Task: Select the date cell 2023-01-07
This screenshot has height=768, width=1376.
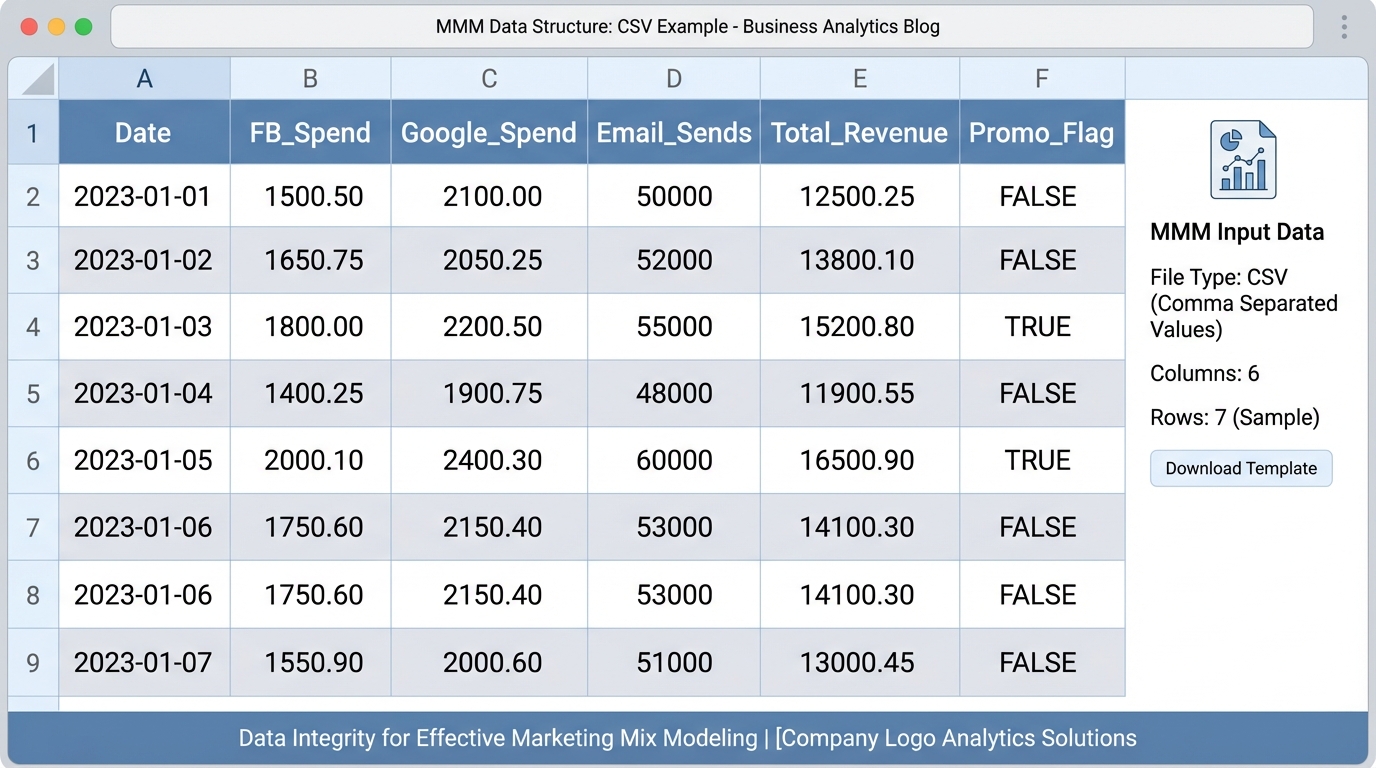Action: [x=144, y=662]
